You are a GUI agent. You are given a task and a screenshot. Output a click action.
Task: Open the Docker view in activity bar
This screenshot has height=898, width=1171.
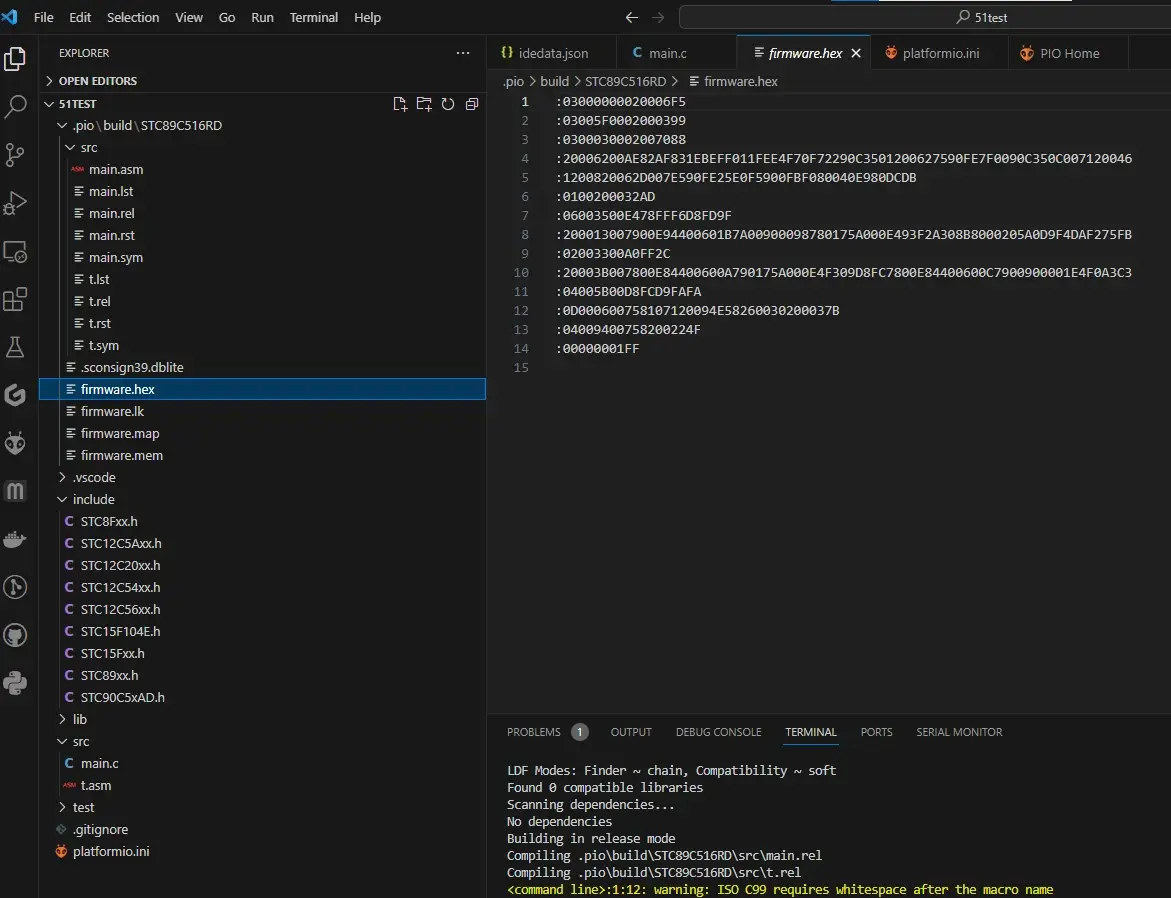(x=15, y=540)
